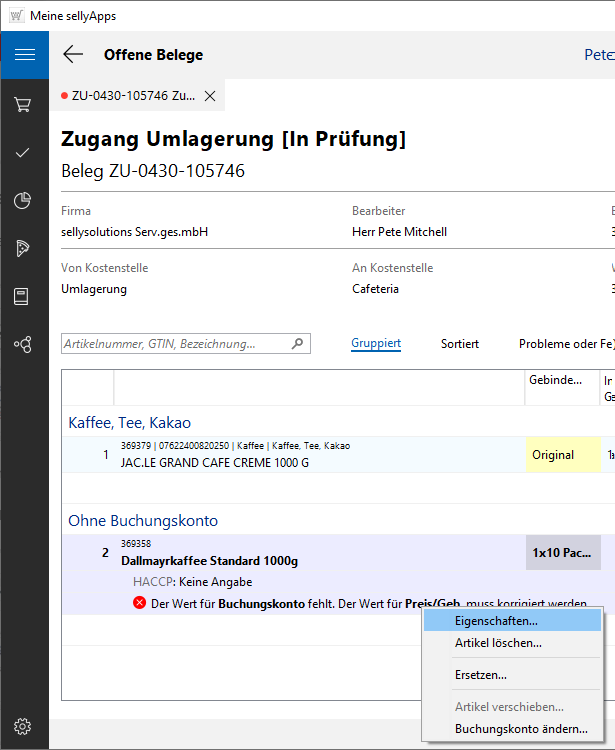The height and width of the screenshot is (750, 615).
Task: Select Artikel löschen in context menu
Action: coord(498,643)
